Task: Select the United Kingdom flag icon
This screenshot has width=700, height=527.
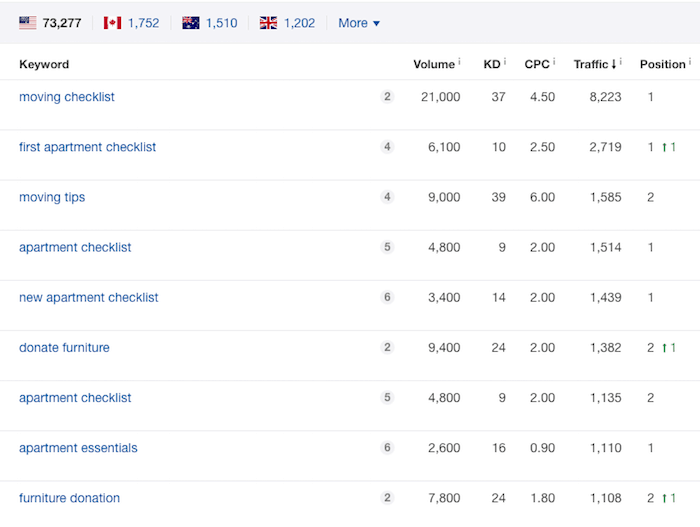Action: [x=268, y=23]
